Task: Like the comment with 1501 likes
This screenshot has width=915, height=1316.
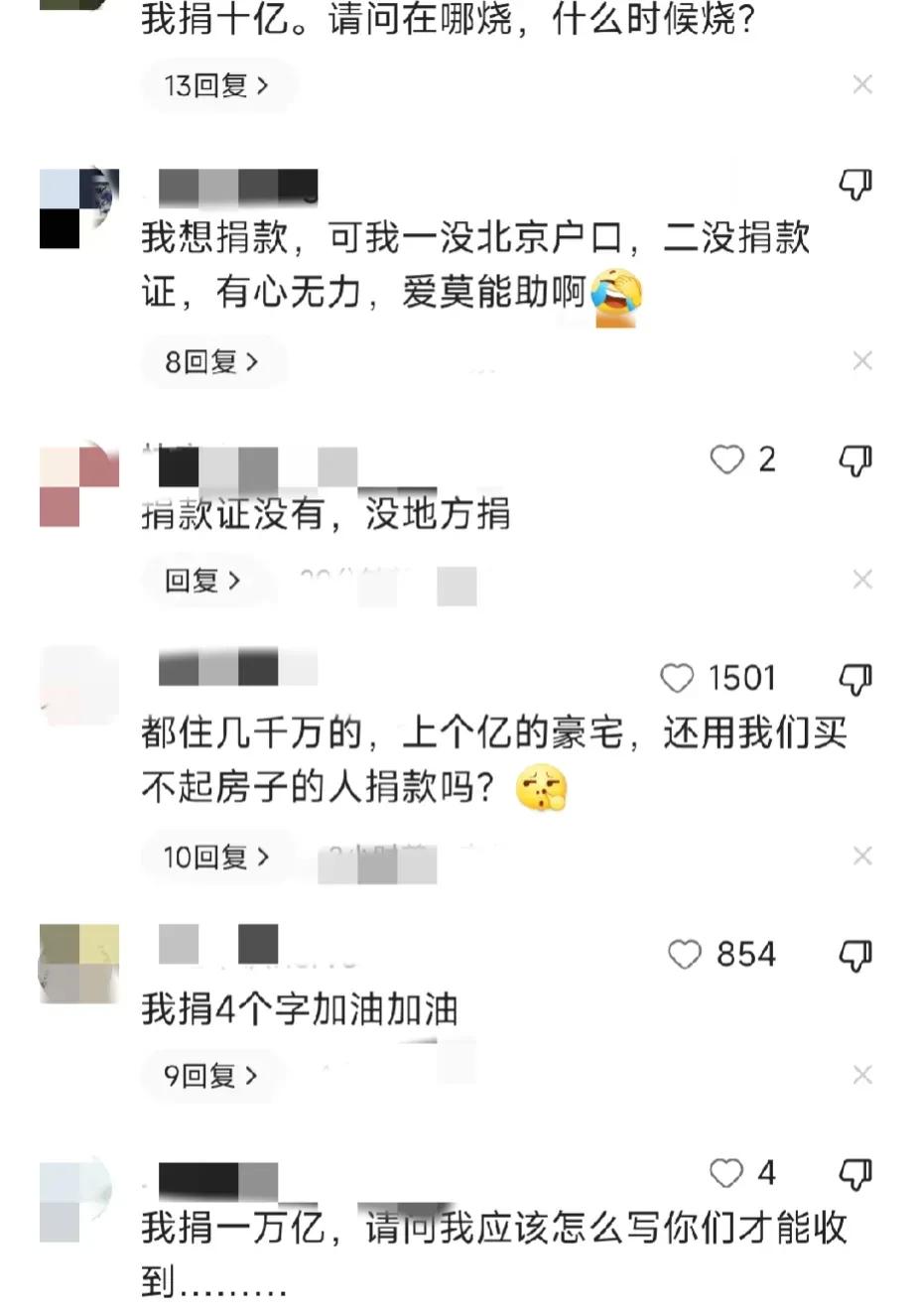Action: pyautogui.click(x=677, y=679)
